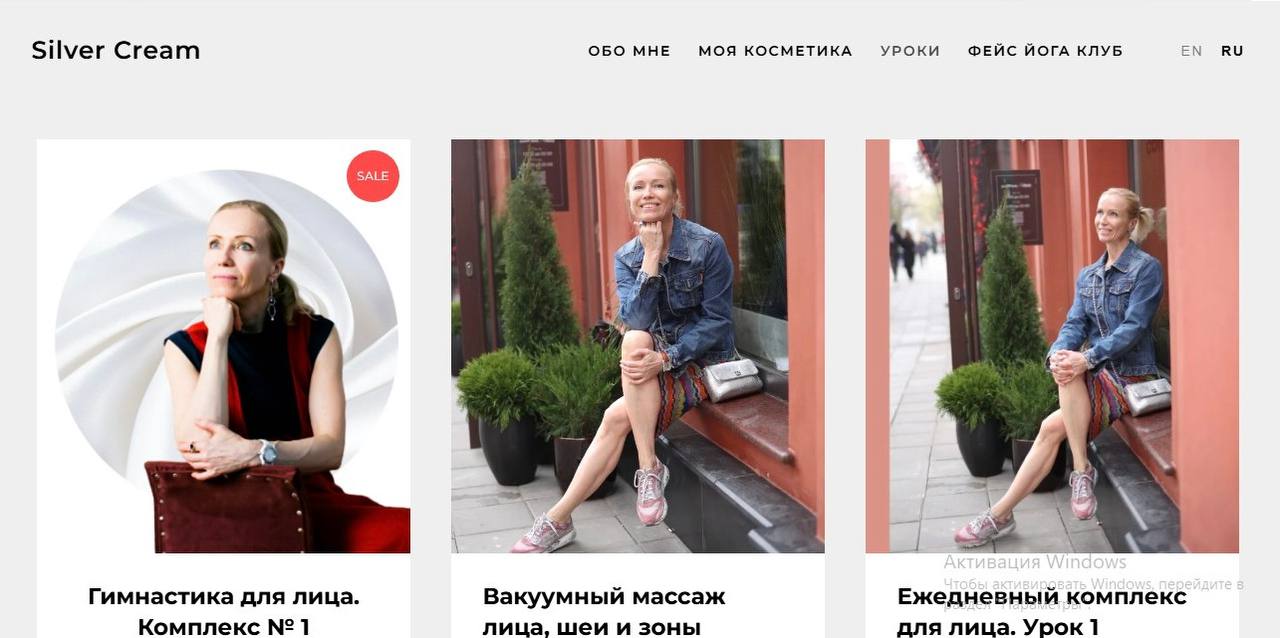Go to the МОЯ КОСМЕТИКА page
Image resolution: width=1280 pixels, height=638 pixels.
point(775,51)
